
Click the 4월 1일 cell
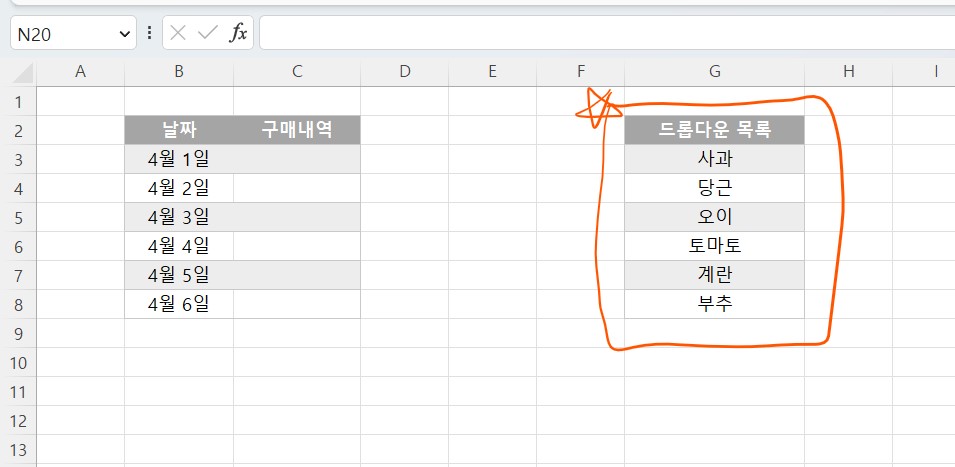coord(179,159)
